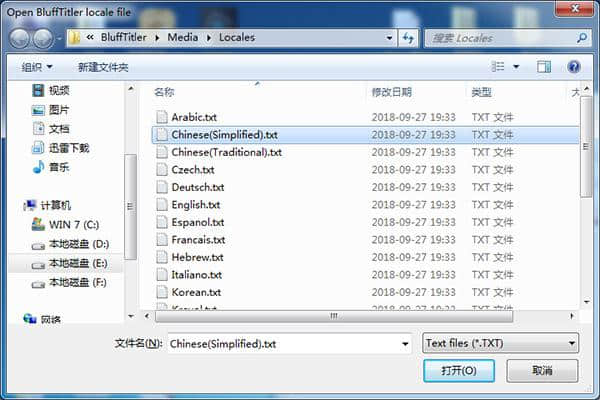
Task: Click the back navigation arrow button
Action: pos(19,38)
